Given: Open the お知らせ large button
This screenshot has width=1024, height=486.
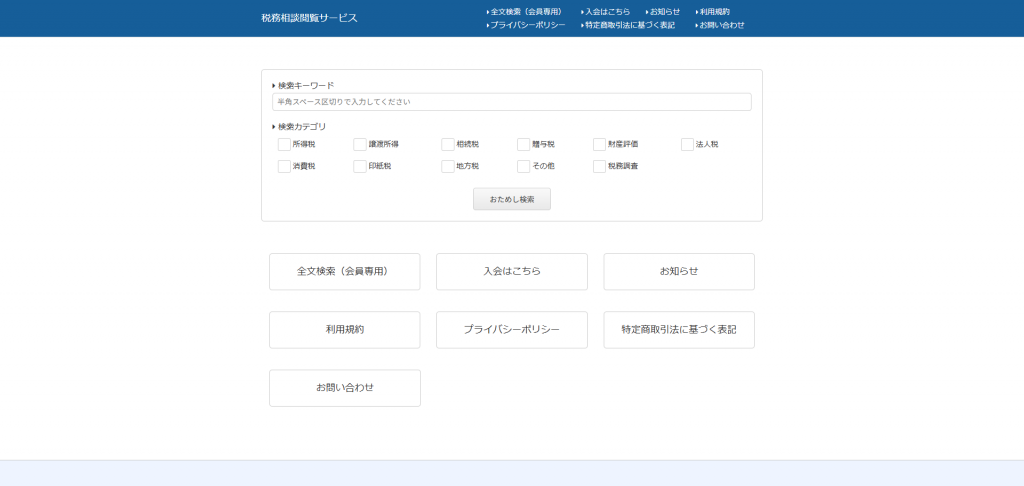Looking at the screenshot, I should pyautogui.click(x=679, y=272).
